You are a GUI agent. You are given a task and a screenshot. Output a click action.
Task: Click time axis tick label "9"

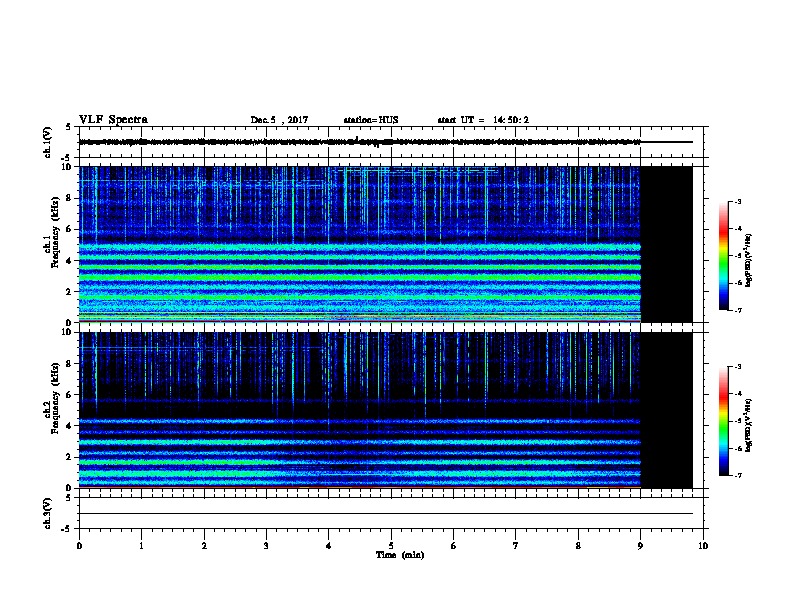[x=640, y=546]
